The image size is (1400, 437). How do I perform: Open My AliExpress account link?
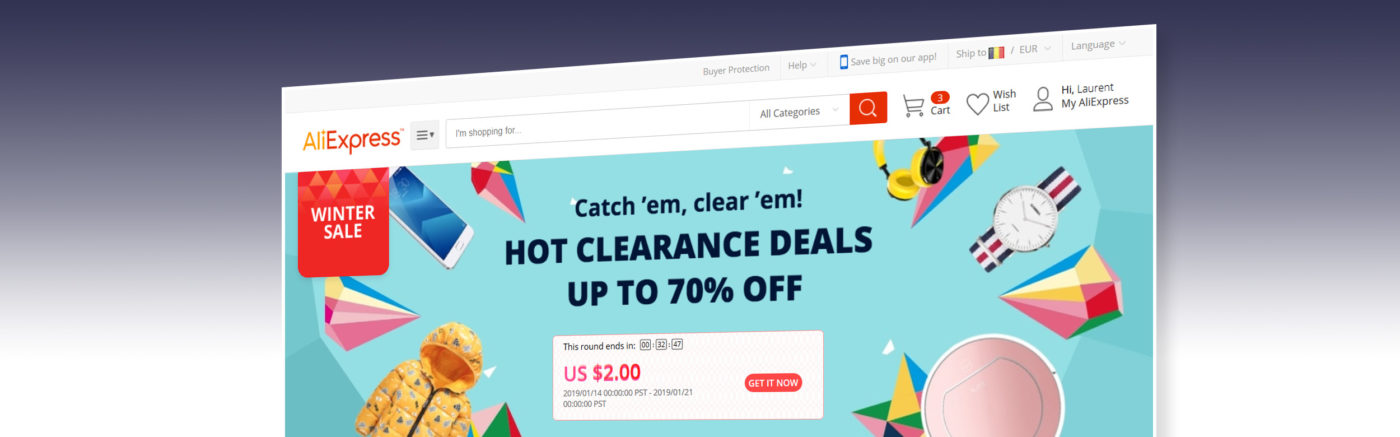click(1095, 101)
